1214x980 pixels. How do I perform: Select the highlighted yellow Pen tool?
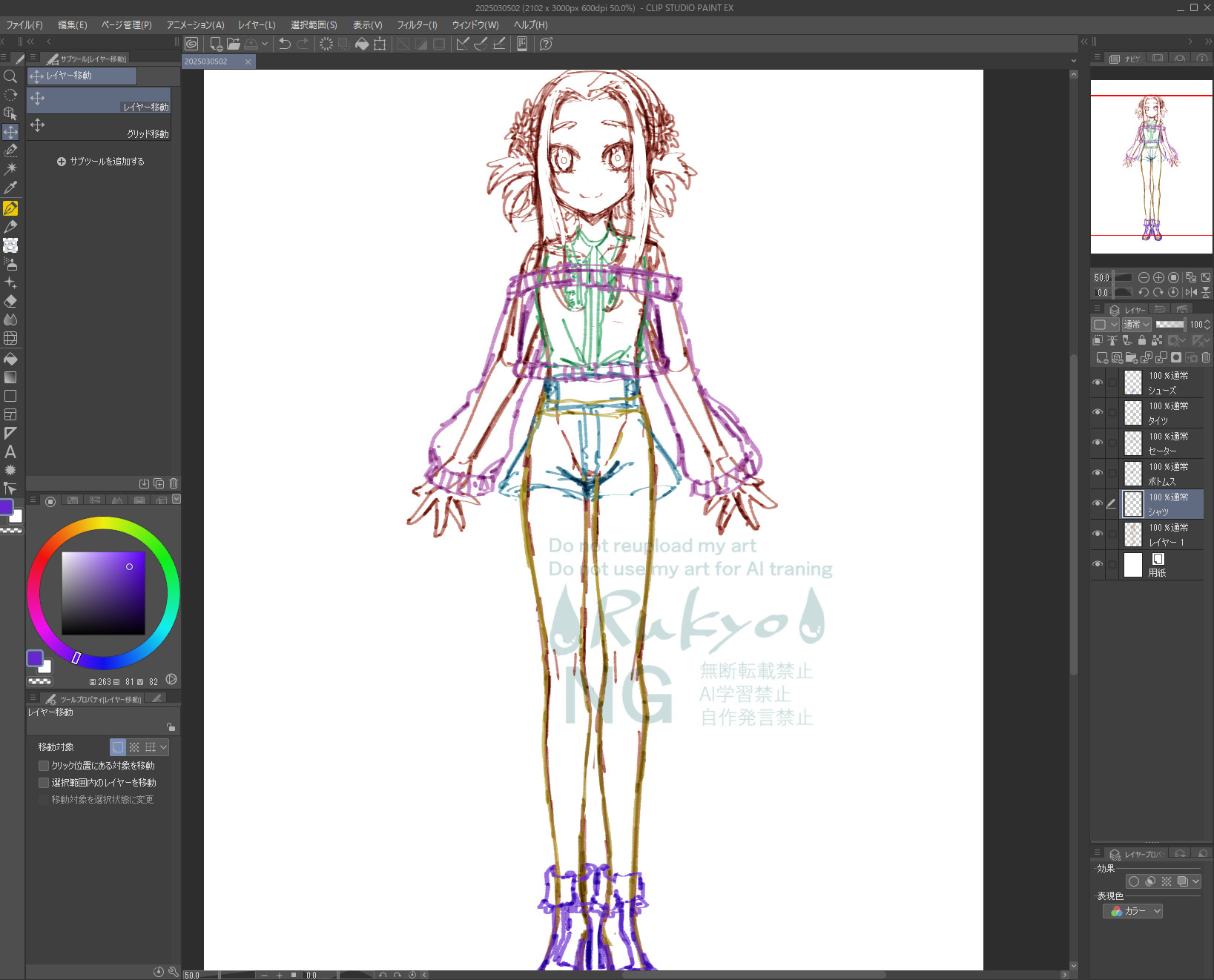click(x=10, y=208)
